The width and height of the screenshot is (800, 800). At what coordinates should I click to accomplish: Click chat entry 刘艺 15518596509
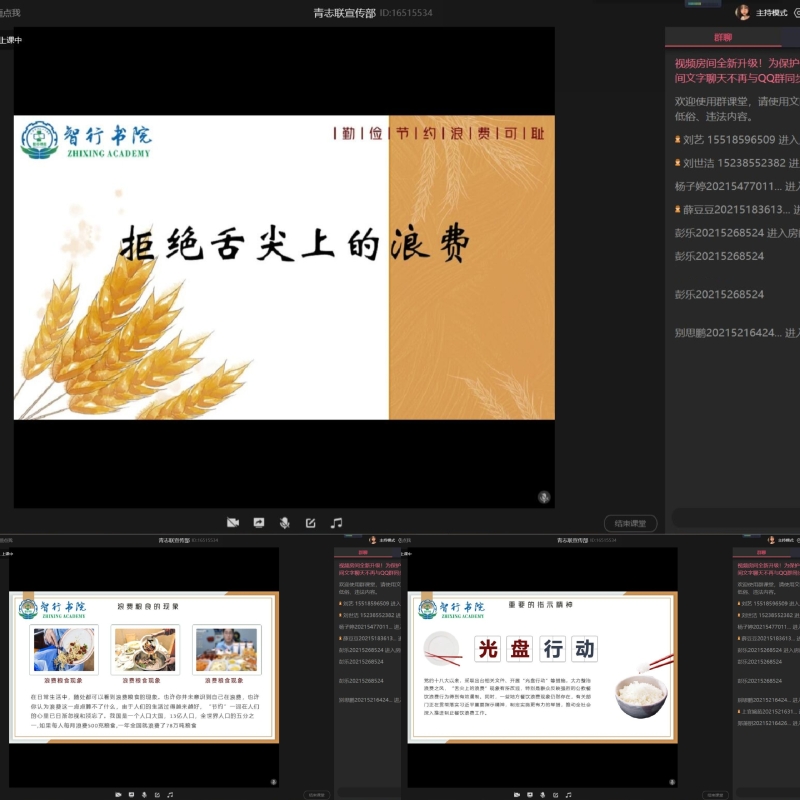point(737,140)
